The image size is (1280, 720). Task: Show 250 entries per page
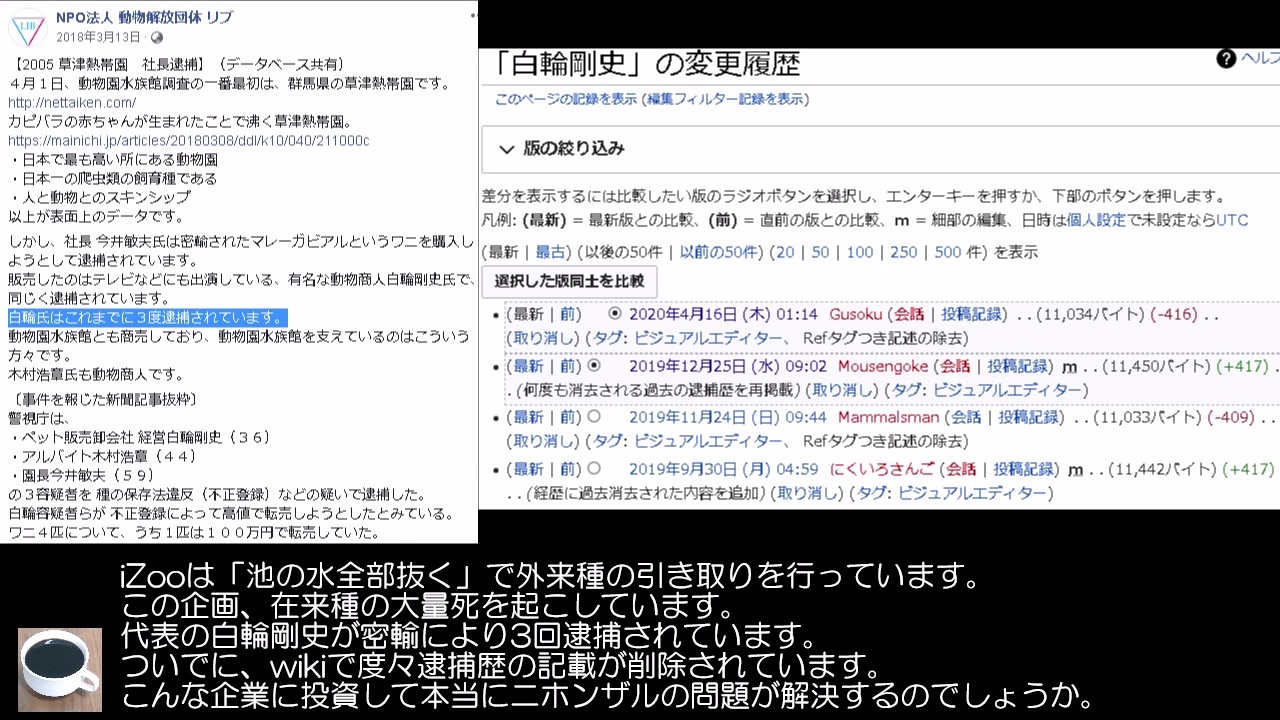903,252
